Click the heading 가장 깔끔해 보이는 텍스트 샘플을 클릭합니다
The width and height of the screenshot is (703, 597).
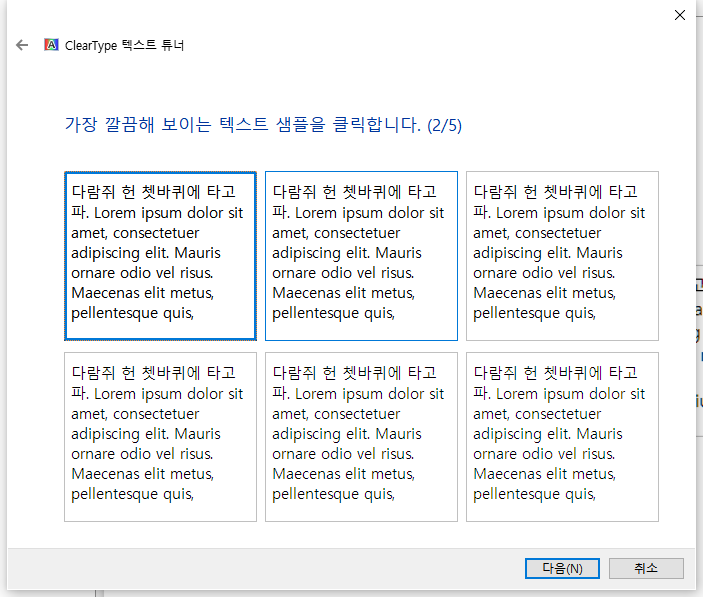point(263,125)
